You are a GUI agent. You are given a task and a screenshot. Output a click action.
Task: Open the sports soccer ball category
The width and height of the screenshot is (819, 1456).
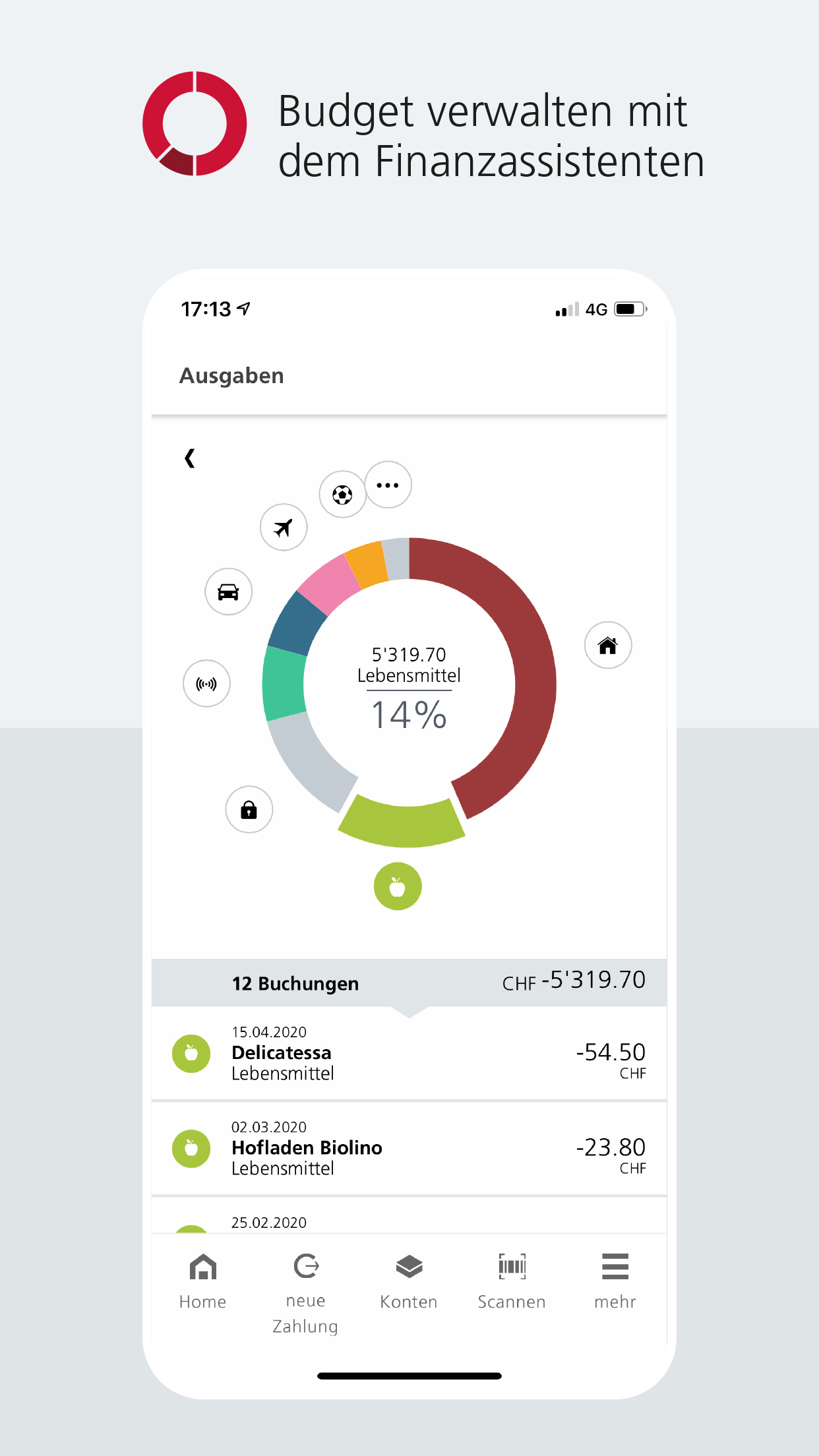pos(342,495)
